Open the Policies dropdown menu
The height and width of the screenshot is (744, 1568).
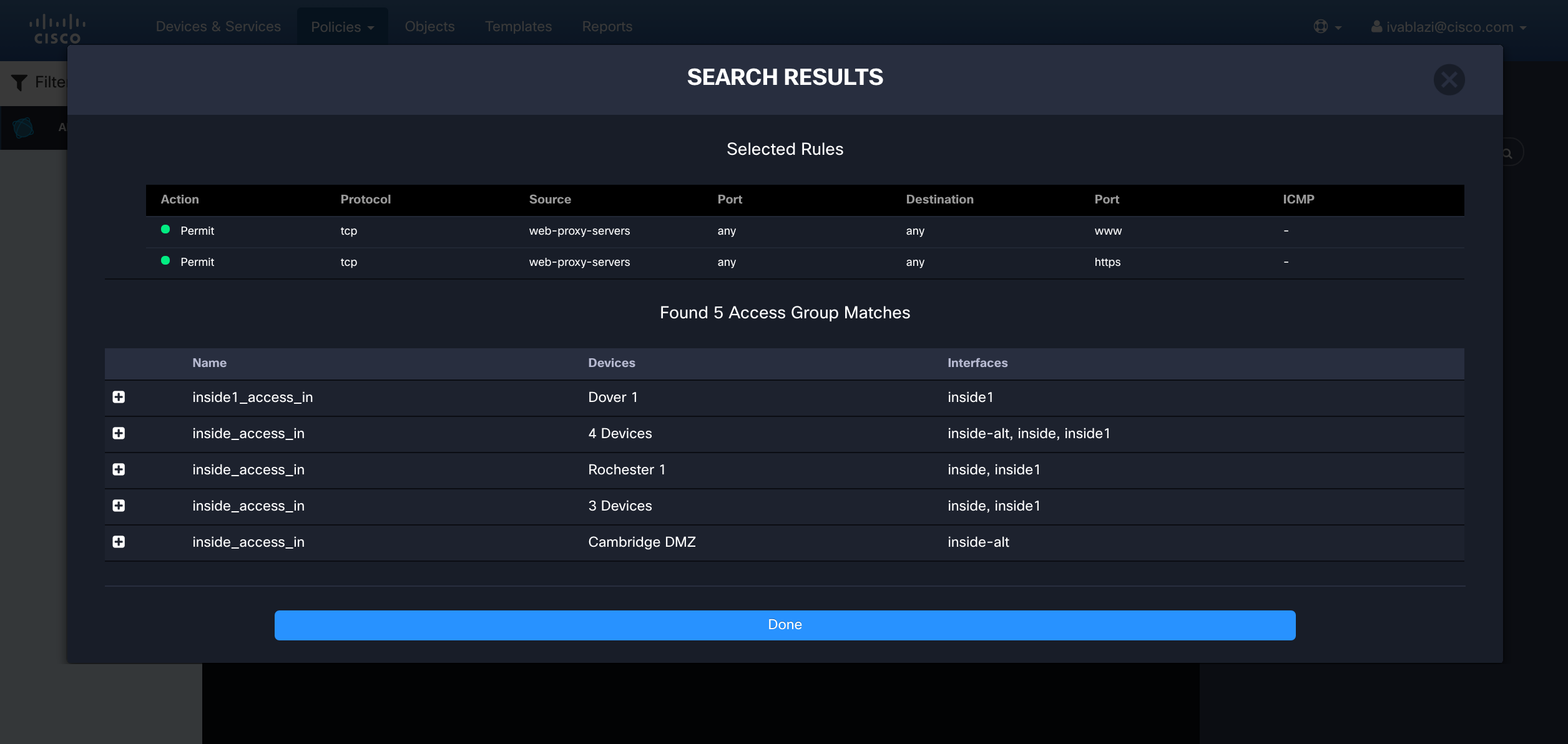click(x=342, y=27)
